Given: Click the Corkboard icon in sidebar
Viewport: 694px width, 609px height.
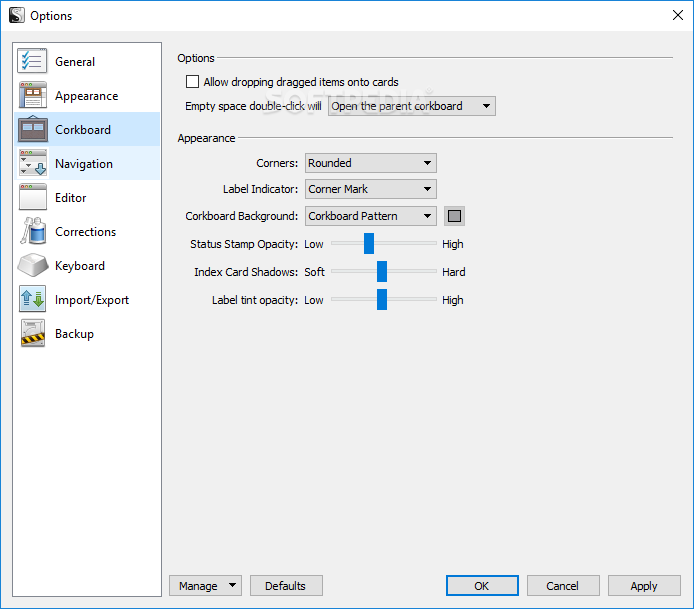Looking at the screenshot, I should 32,129.
